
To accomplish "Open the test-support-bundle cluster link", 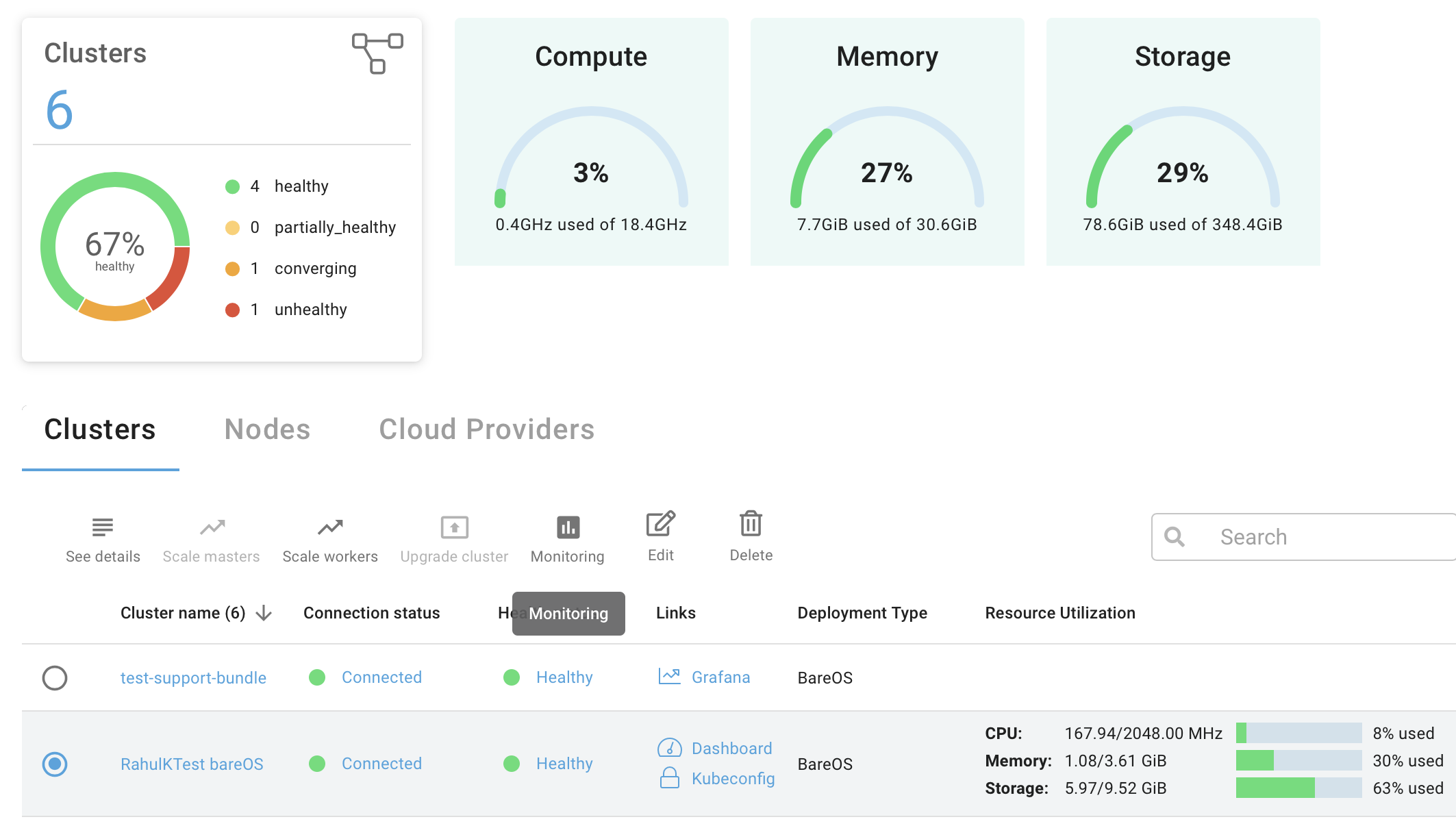I will click(x=193, y=678).
